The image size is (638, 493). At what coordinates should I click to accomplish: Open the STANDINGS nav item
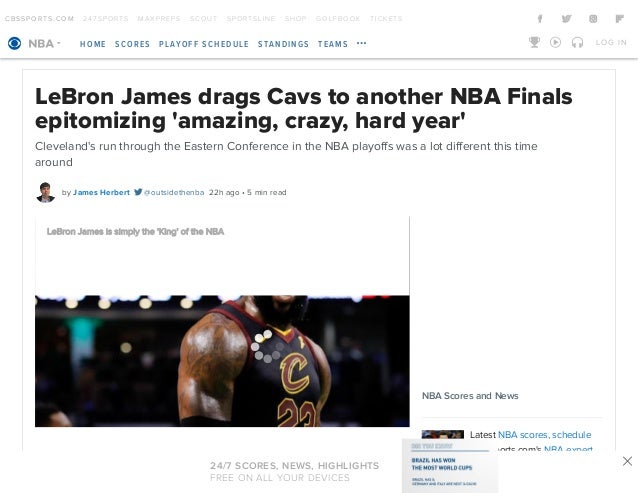pos(283,44)
